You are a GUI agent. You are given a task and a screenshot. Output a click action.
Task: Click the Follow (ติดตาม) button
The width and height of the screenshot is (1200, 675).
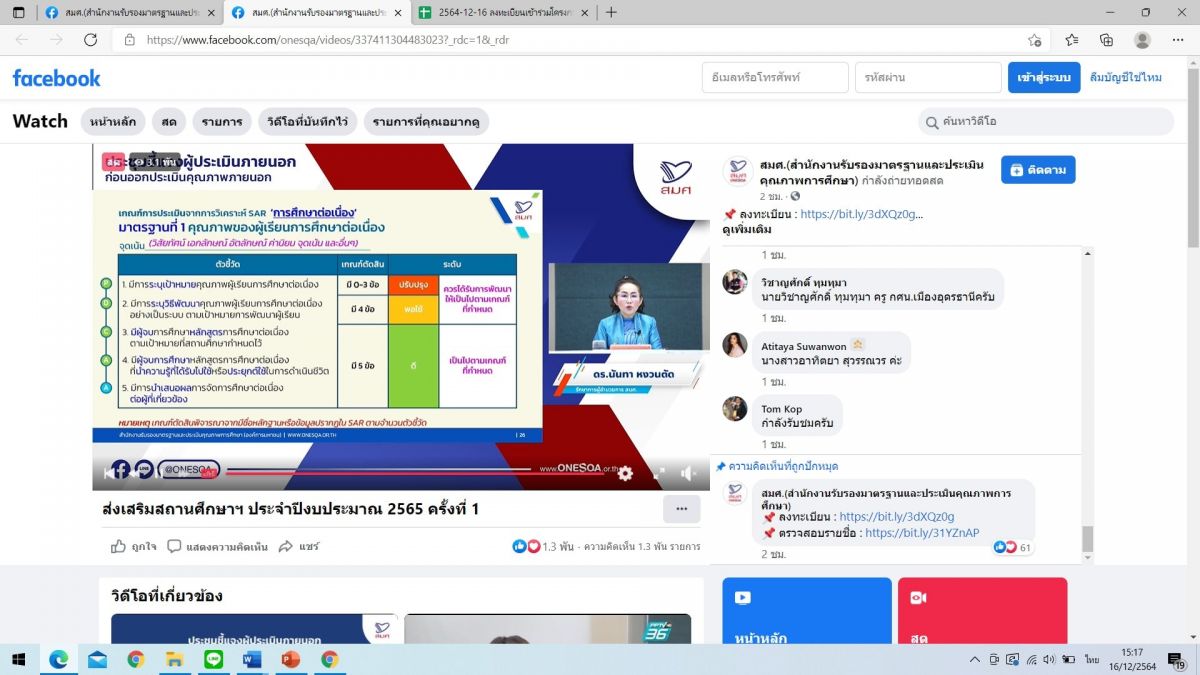(1038, 170)
